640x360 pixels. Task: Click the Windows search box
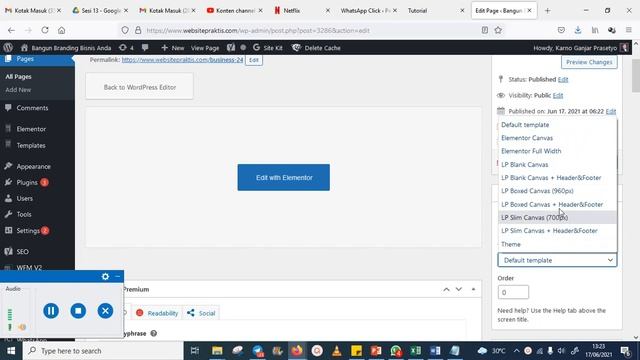coord(103,351)
